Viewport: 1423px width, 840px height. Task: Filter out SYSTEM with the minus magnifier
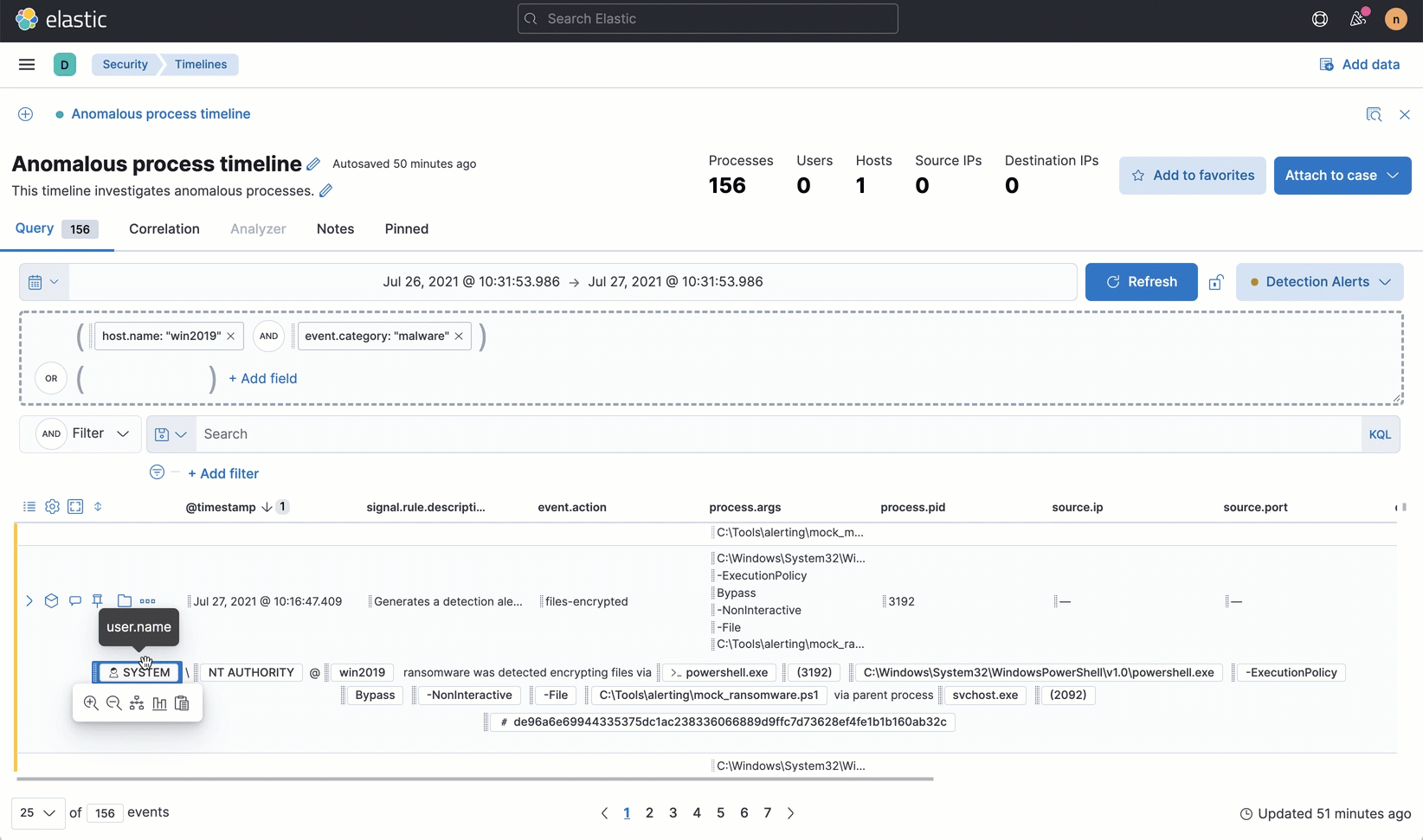click(113, 703)
